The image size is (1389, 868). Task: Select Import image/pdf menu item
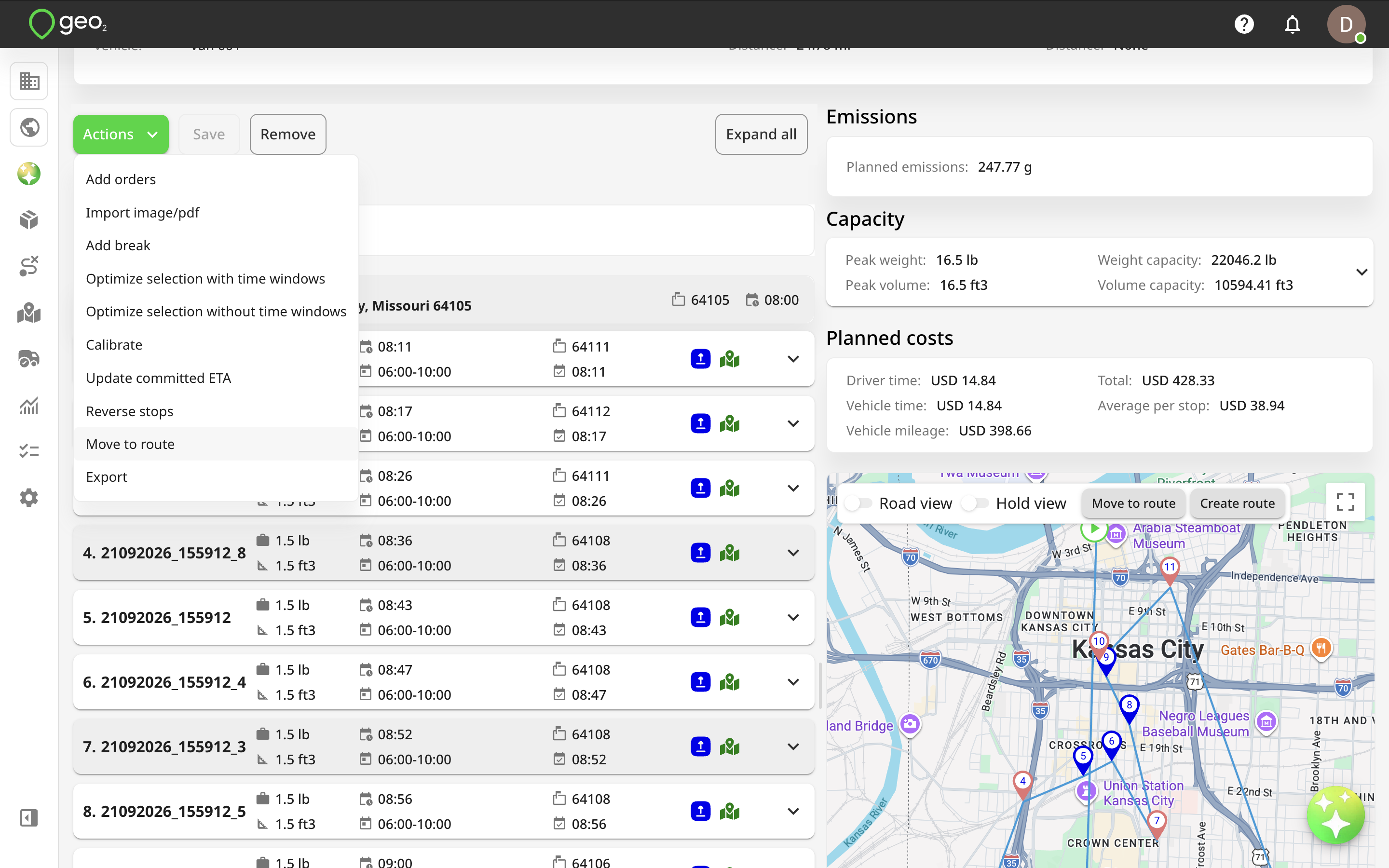tap(217, 213)
